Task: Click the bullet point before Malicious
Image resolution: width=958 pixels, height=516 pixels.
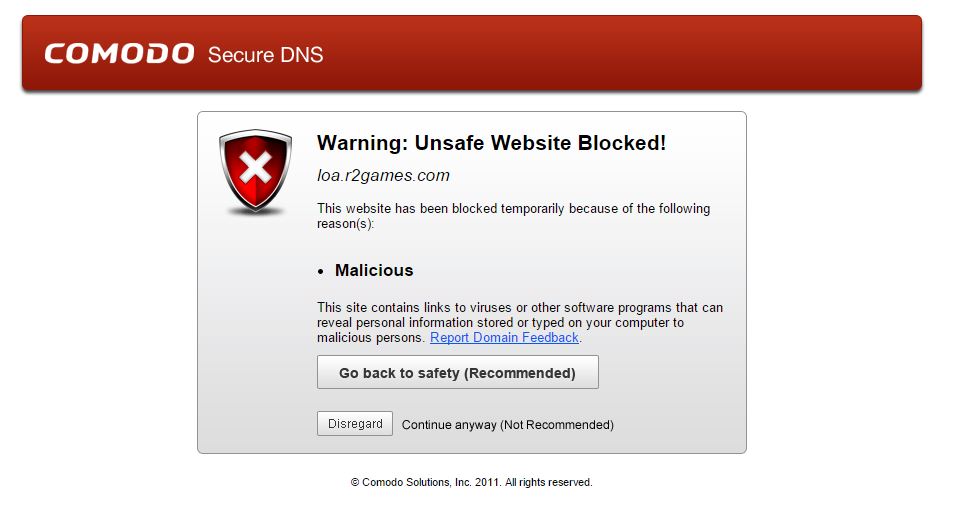Action: (321, 272)
